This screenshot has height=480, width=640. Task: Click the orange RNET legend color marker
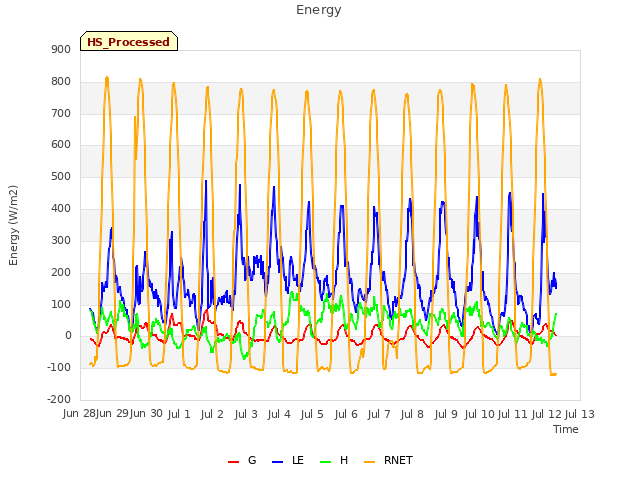coord(369,462)
